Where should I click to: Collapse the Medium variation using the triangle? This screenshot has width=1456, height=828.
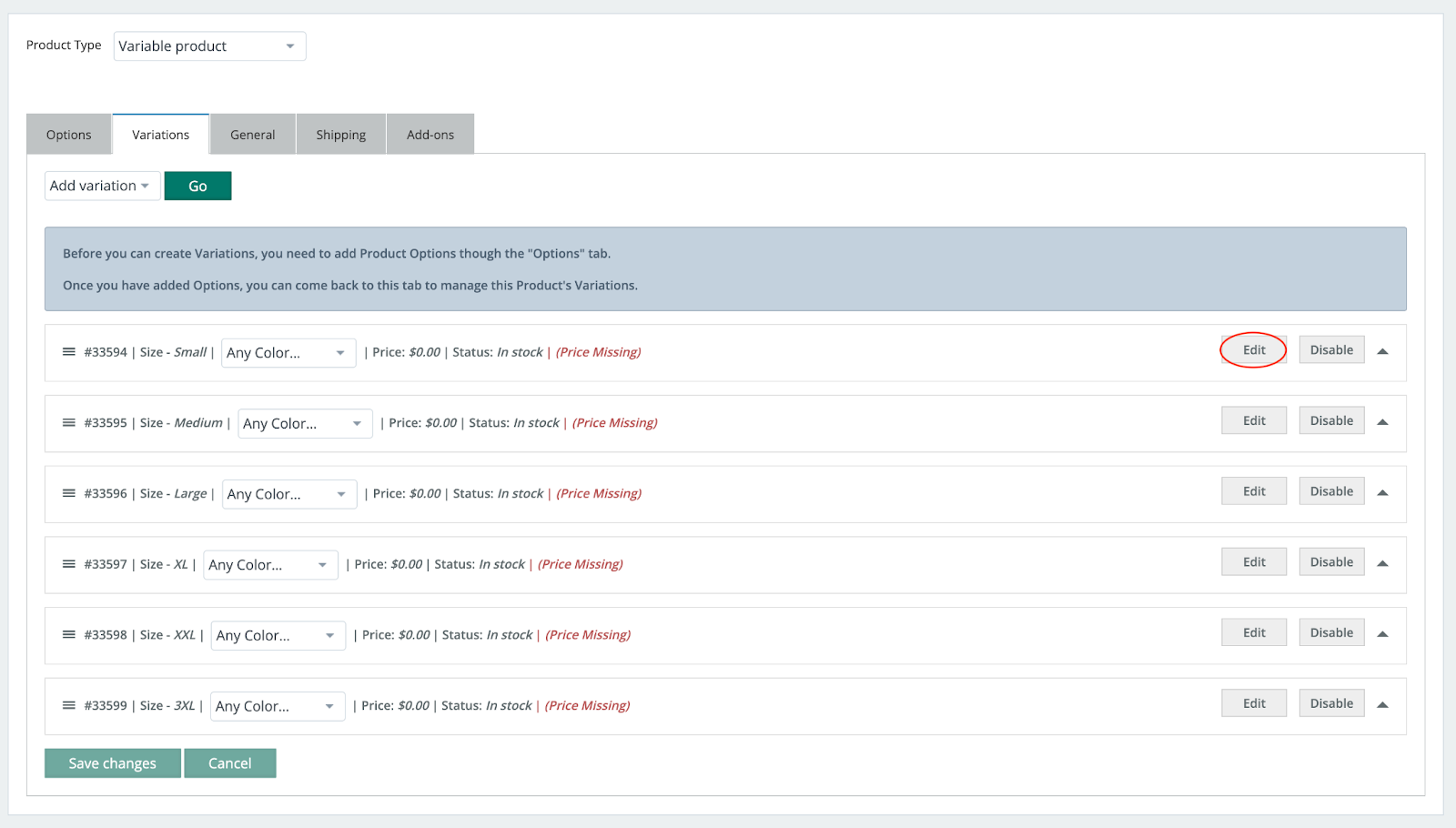coord(1382,422)
